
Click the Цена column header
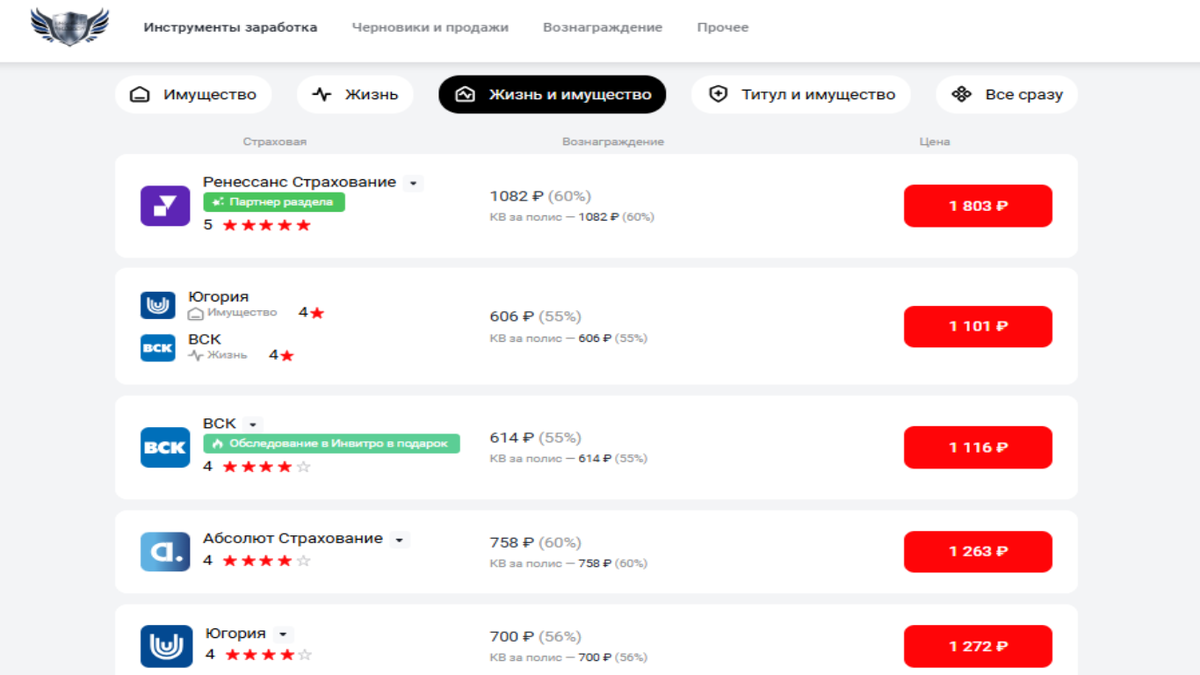click(x=935, y=142)
